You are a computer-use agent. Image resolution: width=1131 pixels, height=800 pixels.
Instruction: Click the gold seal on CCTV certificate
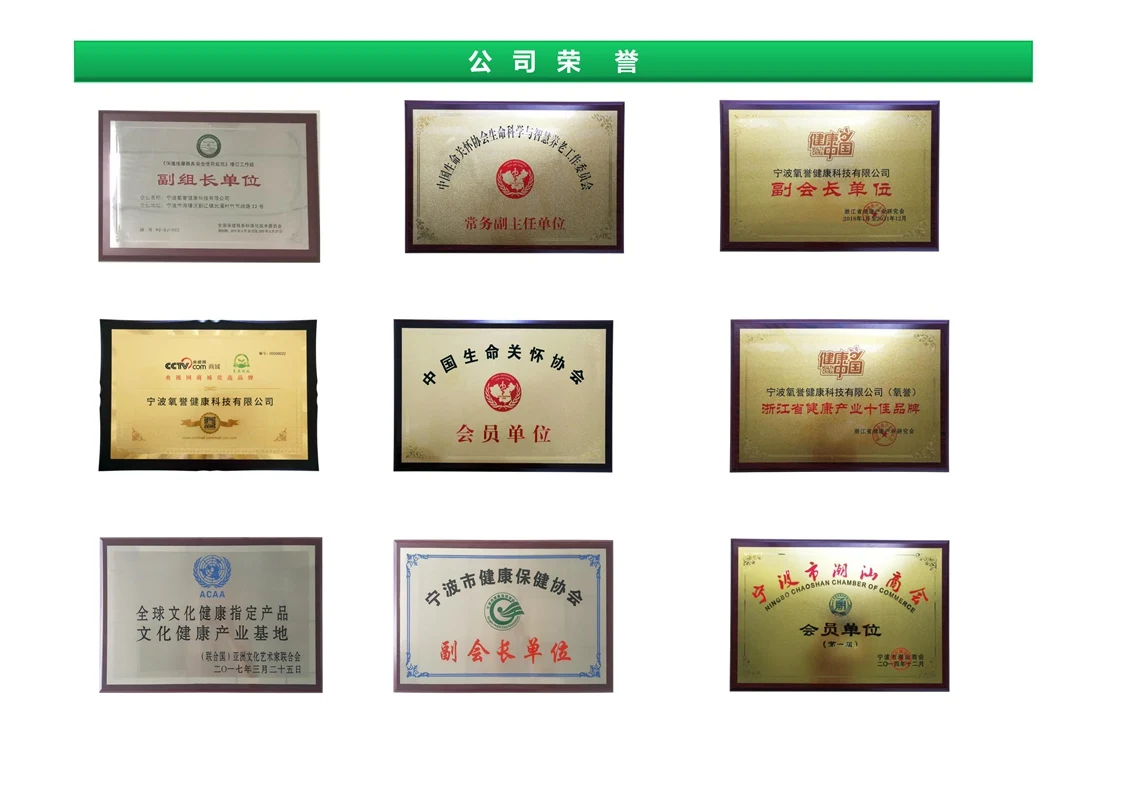[x=209, y=423]
